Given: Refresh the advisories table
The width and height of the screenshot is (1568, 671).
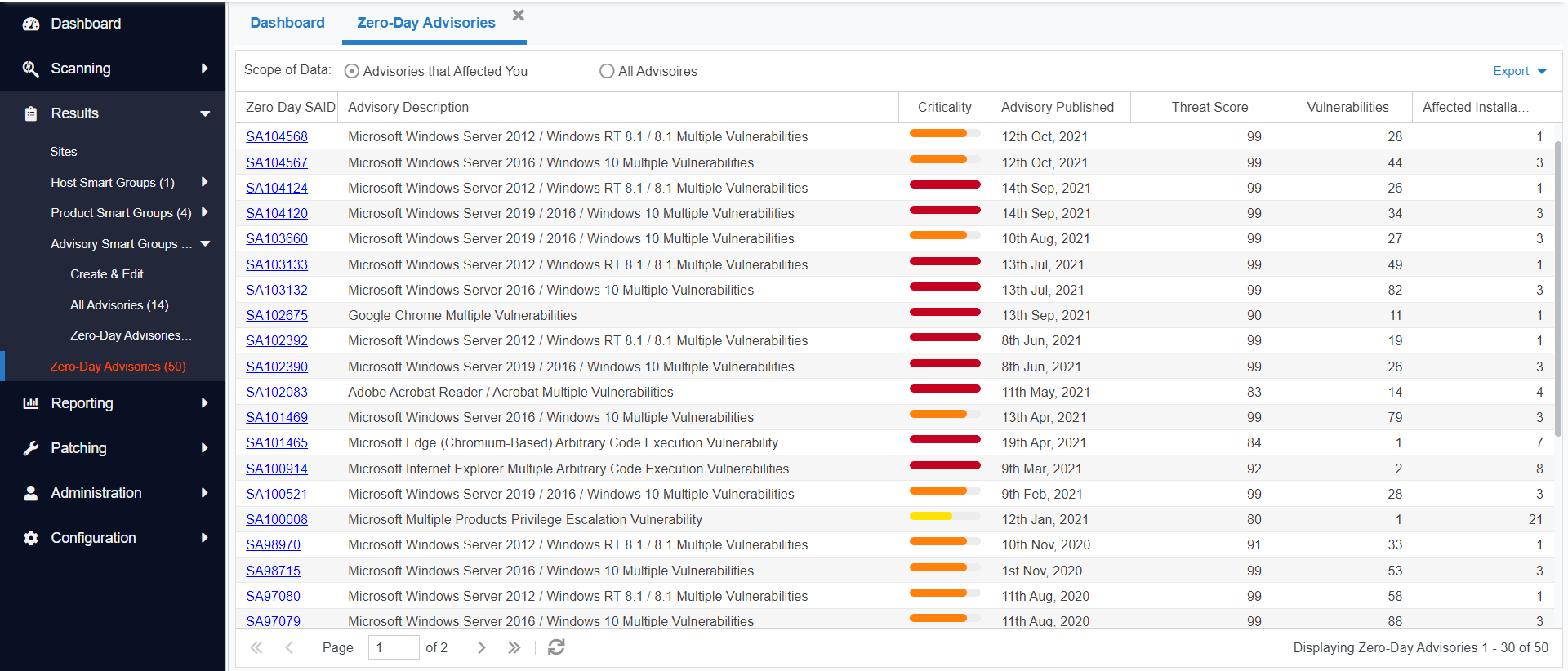Looking at the screenshot, I should click(556, 647).
